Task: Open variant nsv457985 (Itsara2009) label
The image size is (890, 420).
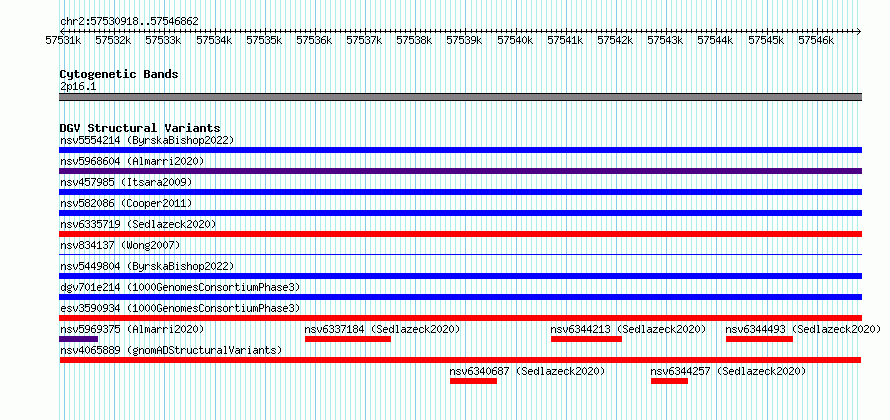Action: point(126,182)
